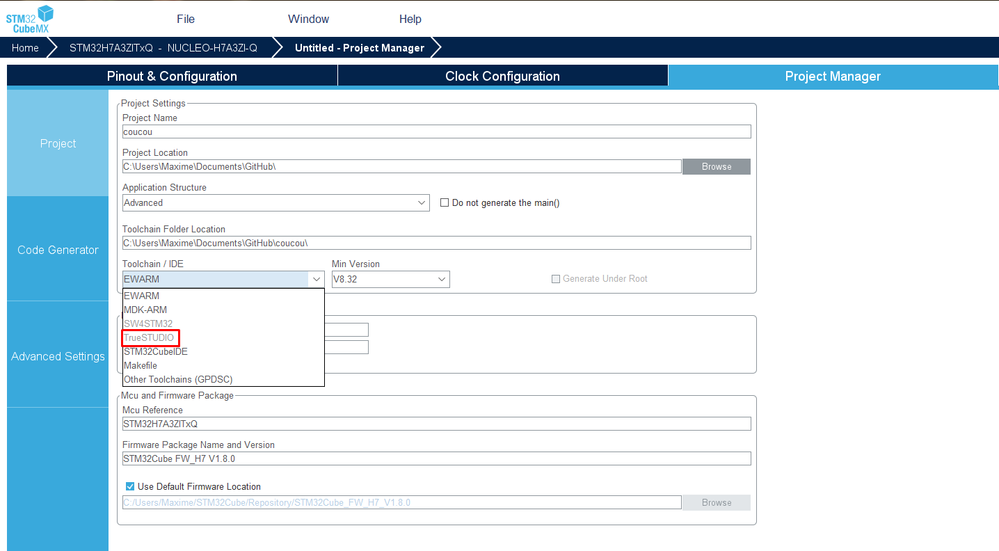Click the firmware repository path field
This screenshot has width=999, height=551.
[x=402, y=503]
